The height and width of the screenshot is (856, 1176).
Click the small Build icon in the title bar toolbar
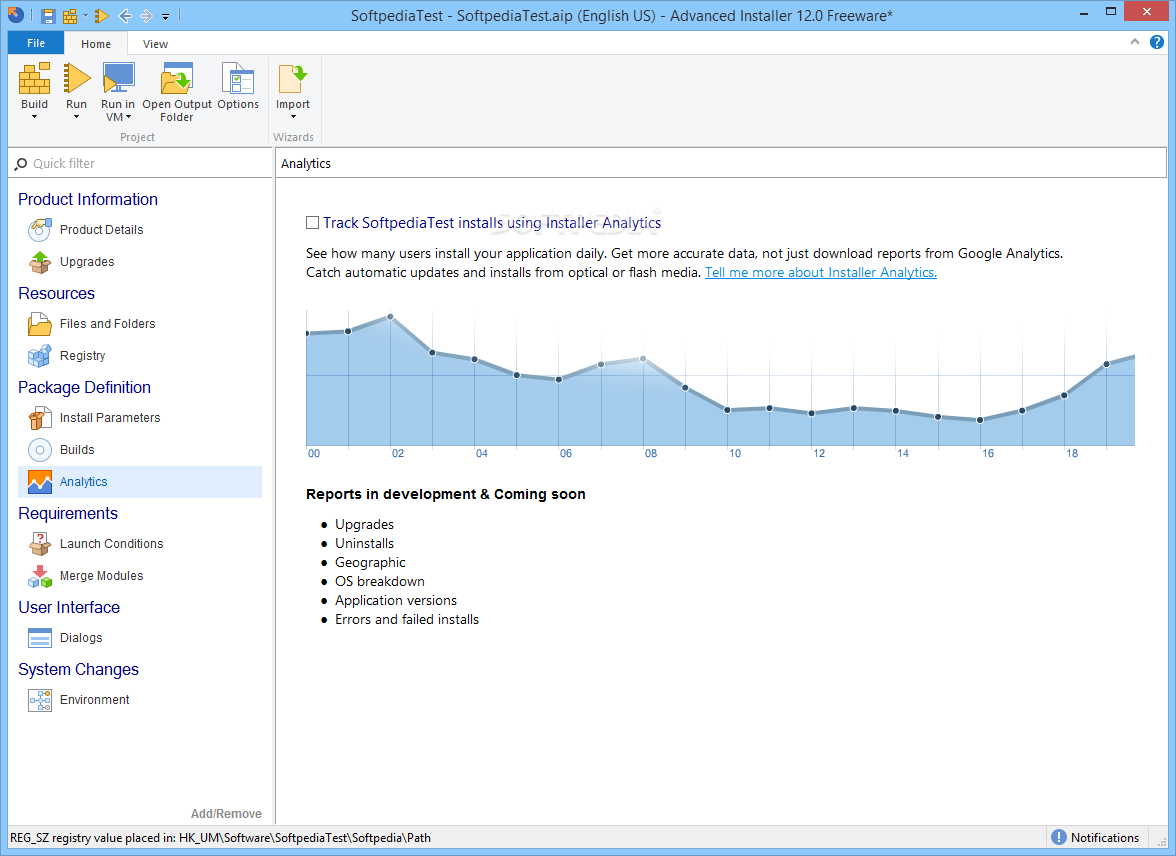pos(69,16)
